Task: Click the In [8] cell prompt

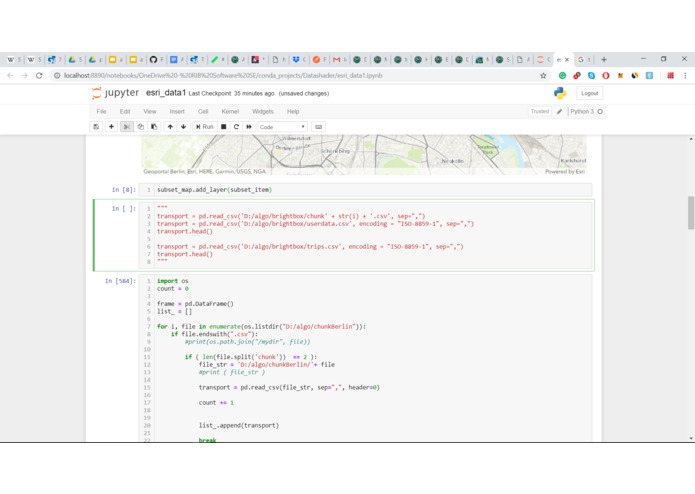Action: coord(124,190)
